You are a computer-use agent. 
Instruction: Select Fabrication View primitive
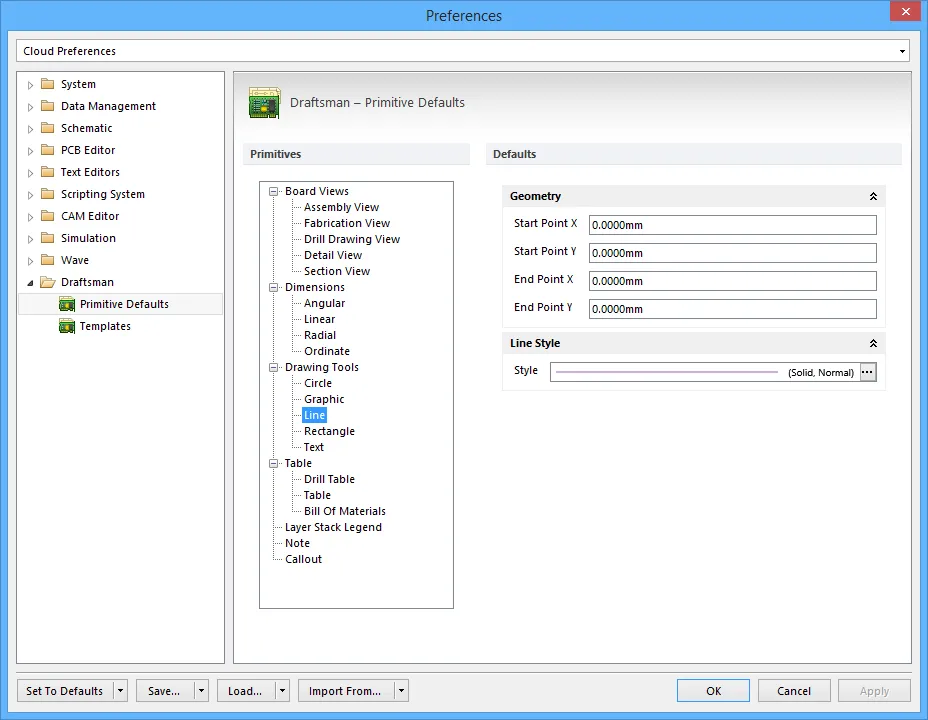tap(347, 223)
